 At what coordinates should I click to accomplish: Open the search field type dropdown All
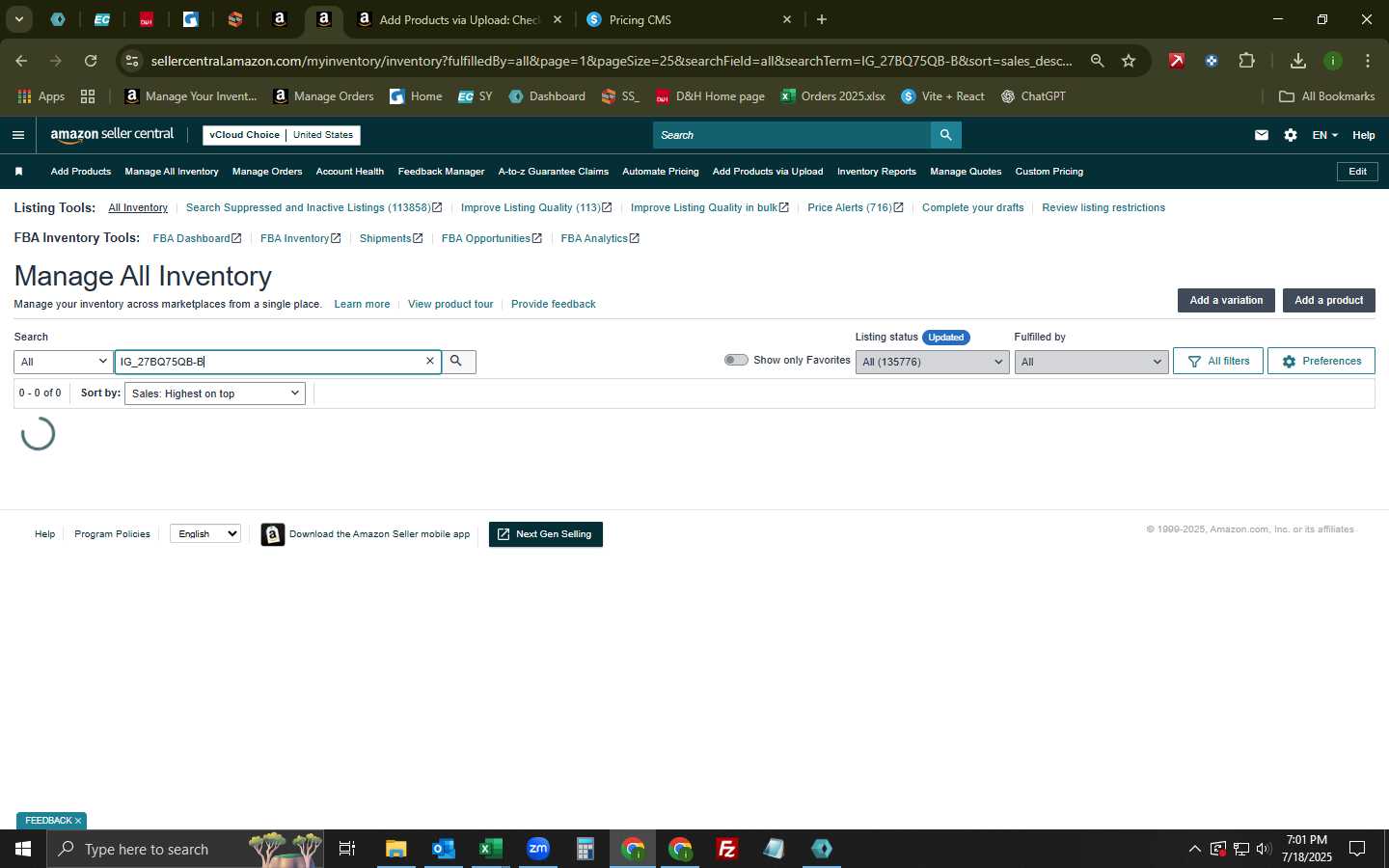[64, 362]
